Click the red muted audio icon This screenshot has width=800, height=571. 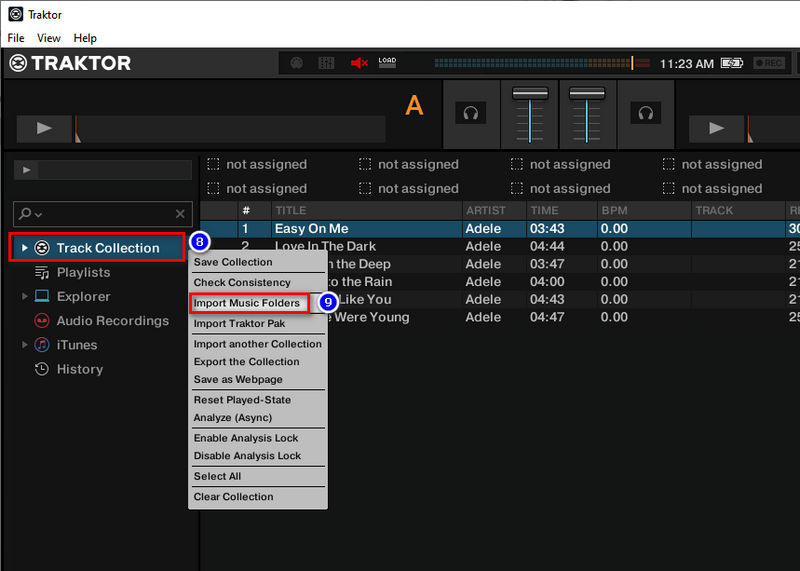[x=359, y=63]
